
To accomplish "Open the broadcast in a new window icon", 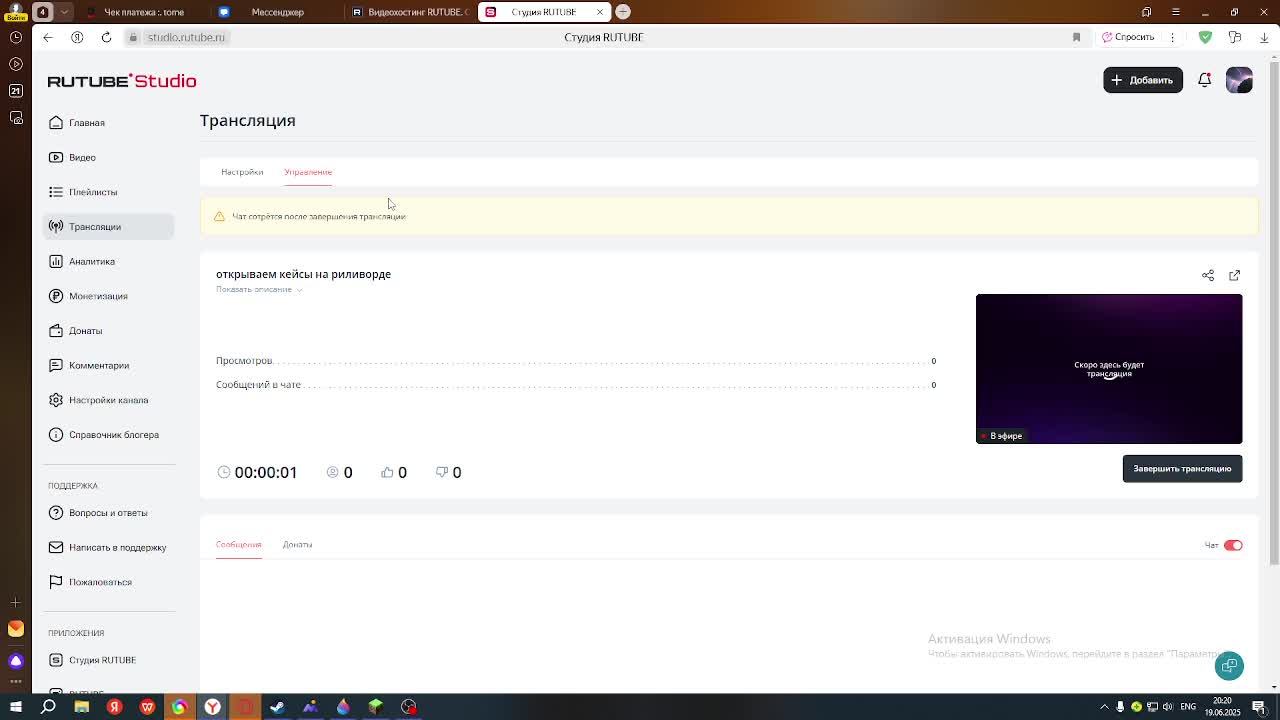I will point(1234,275).
